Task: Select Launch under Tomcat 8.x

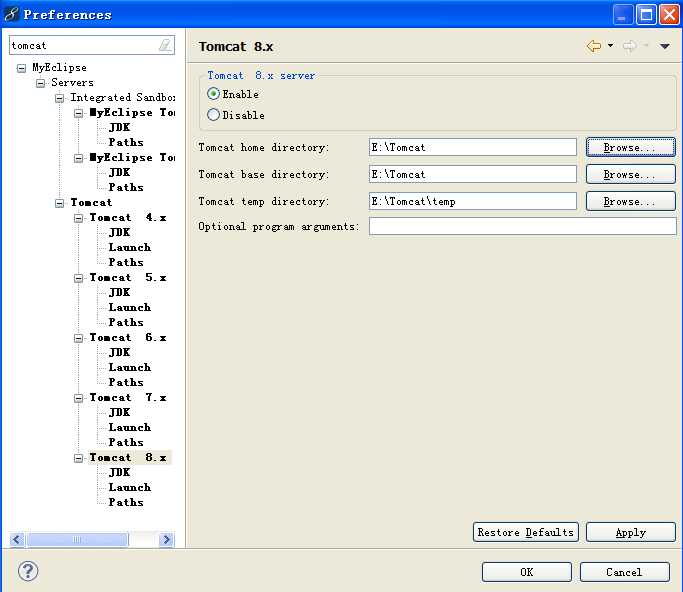Action: pos(130,487)
